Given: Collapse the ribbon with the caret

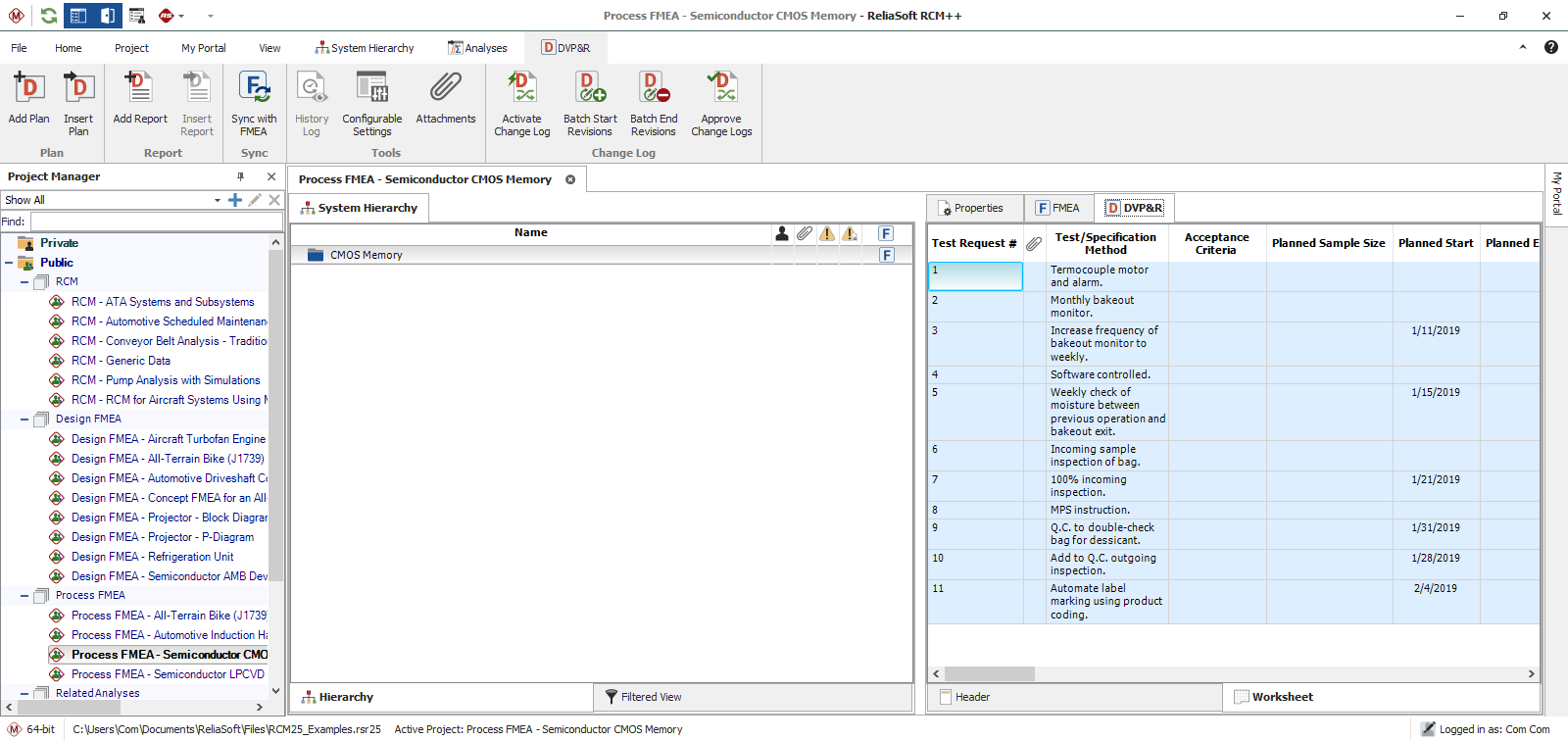Looking at the screenshot, I should point(1523,47).
